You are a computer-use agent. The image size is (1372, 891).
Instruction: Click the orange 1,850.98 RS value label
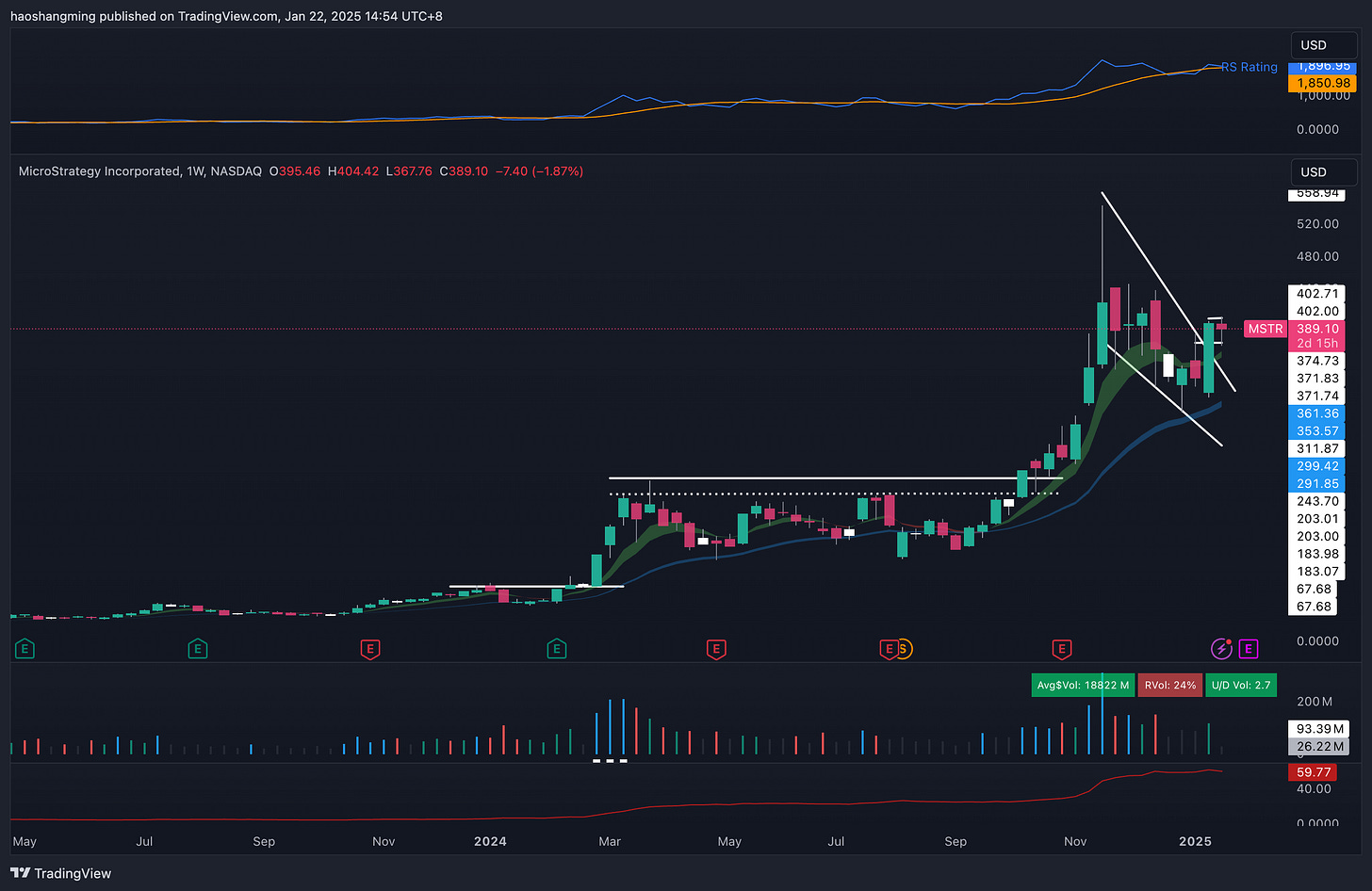tap(1323, 83)
